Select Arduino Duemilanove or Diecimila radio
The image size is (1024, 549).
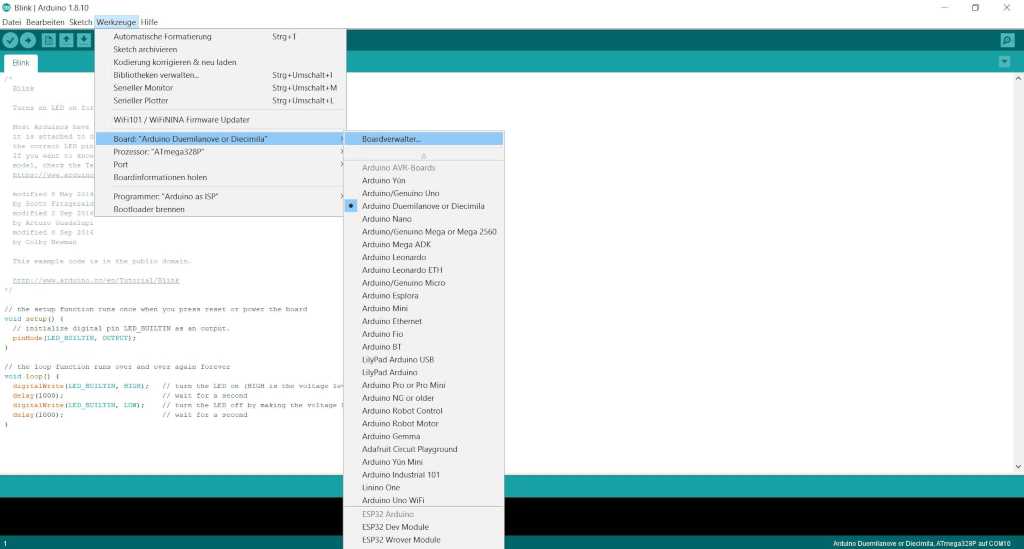424,206
